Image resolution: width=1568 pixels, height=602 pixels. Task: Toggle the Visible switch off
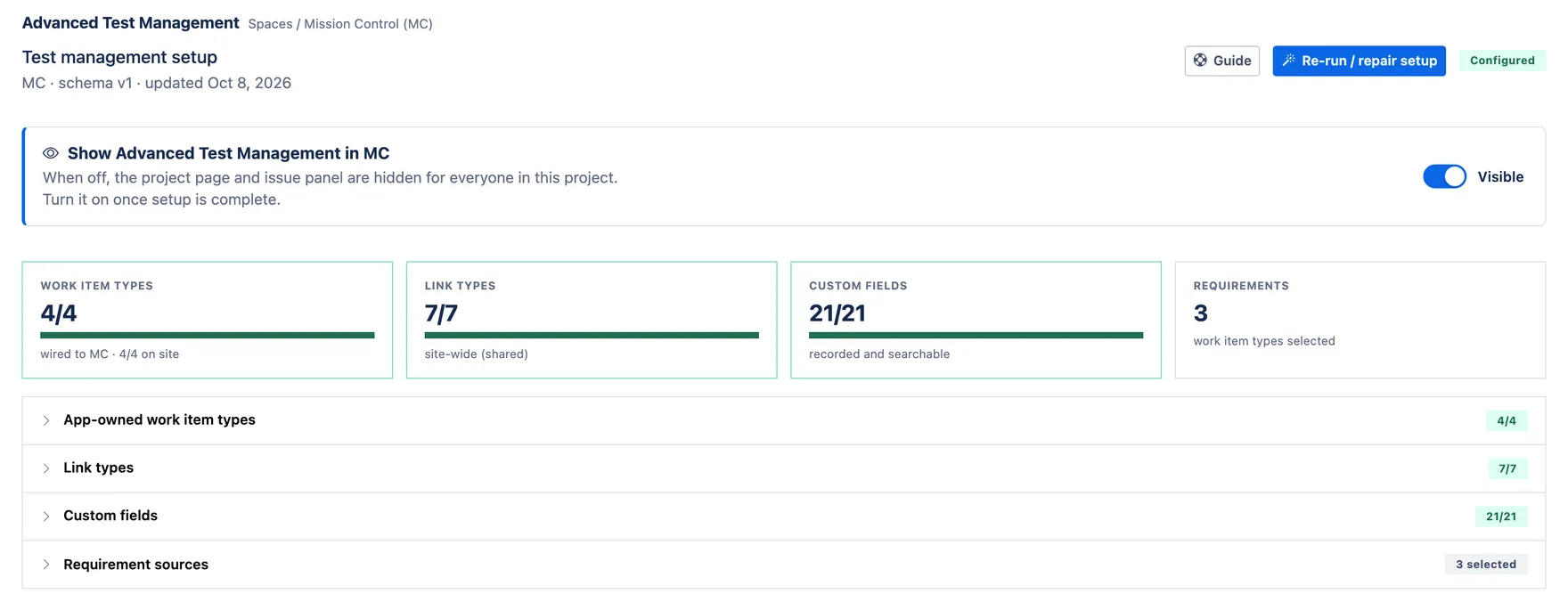pyautogui.click(x=1444, y=176)
